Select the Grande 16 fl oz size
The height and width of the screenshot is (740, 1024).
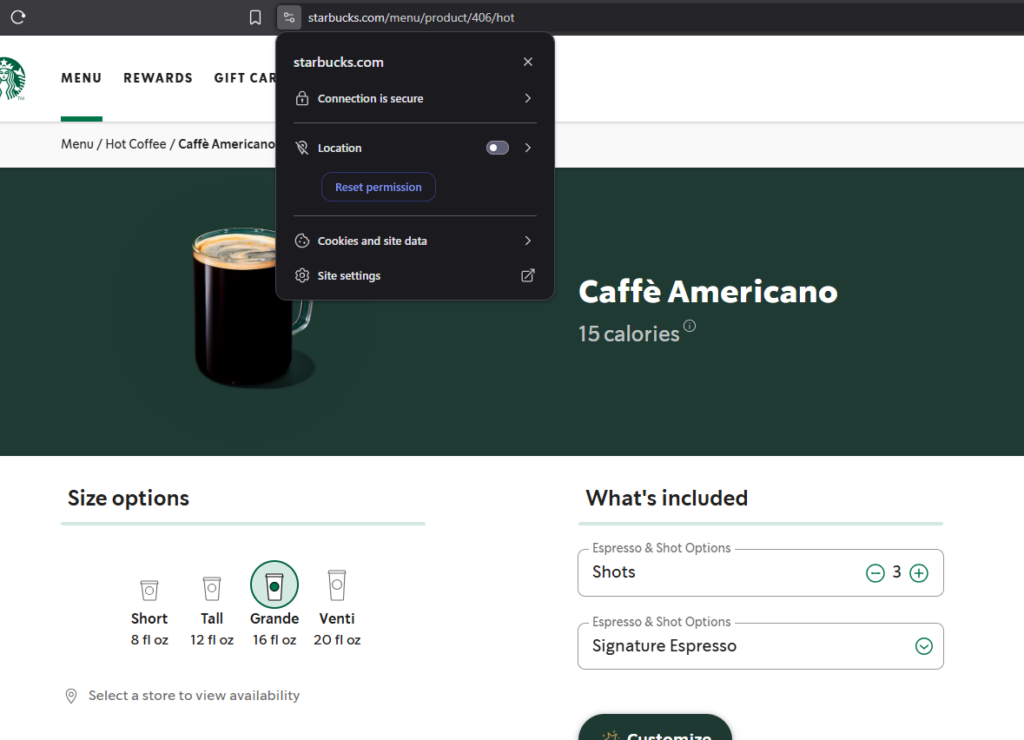[x=274, y=604]
